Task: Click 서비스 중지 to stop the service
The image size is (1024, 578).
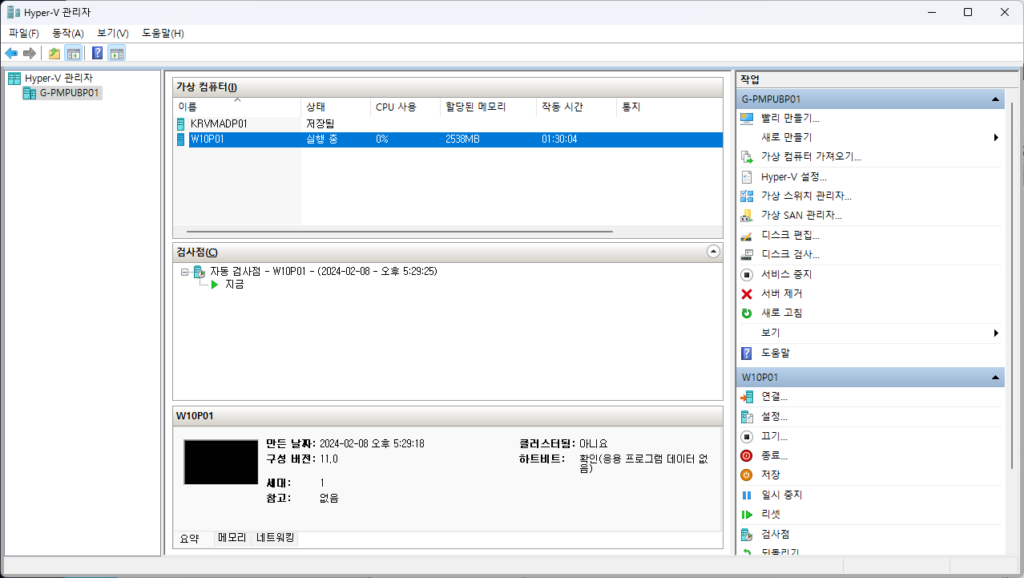Action: point(786,274)
